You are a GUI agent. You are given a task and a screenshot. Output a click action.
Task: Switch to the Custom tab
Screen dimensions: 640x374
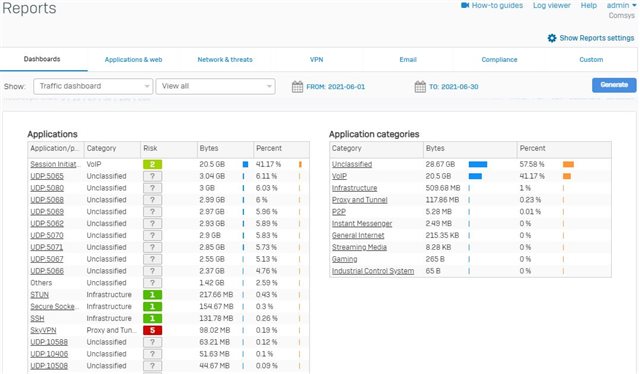click(591, 60)
